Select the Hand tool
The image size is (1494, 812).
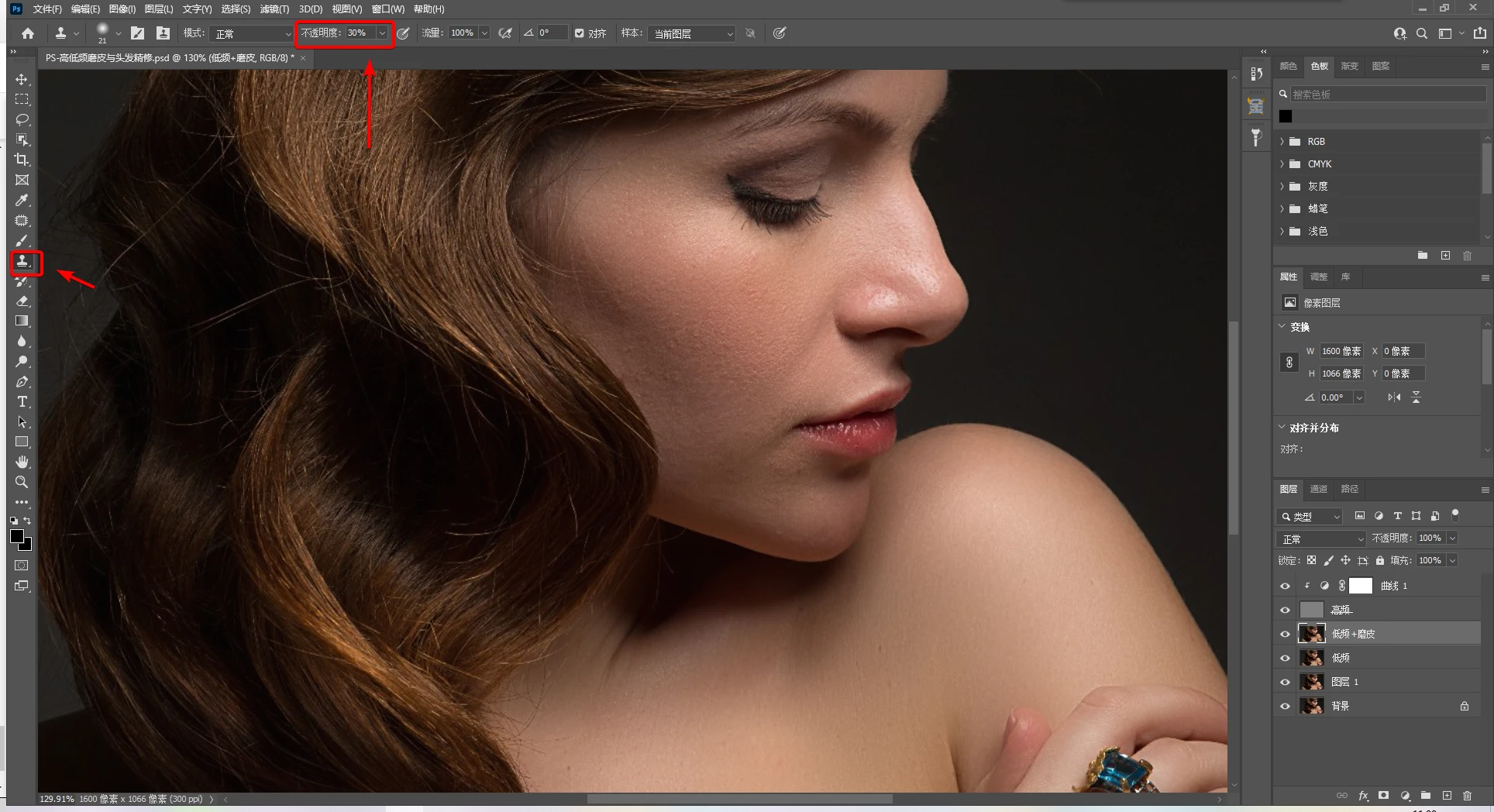(x=22, y=462)
